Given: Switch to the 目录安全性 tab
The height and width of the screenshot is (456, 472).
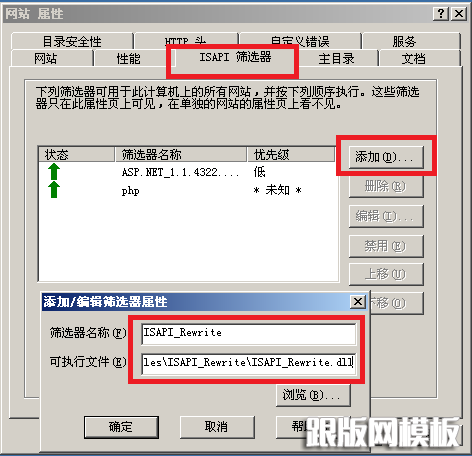Looking at the screenshot, I should coord(72,41).
